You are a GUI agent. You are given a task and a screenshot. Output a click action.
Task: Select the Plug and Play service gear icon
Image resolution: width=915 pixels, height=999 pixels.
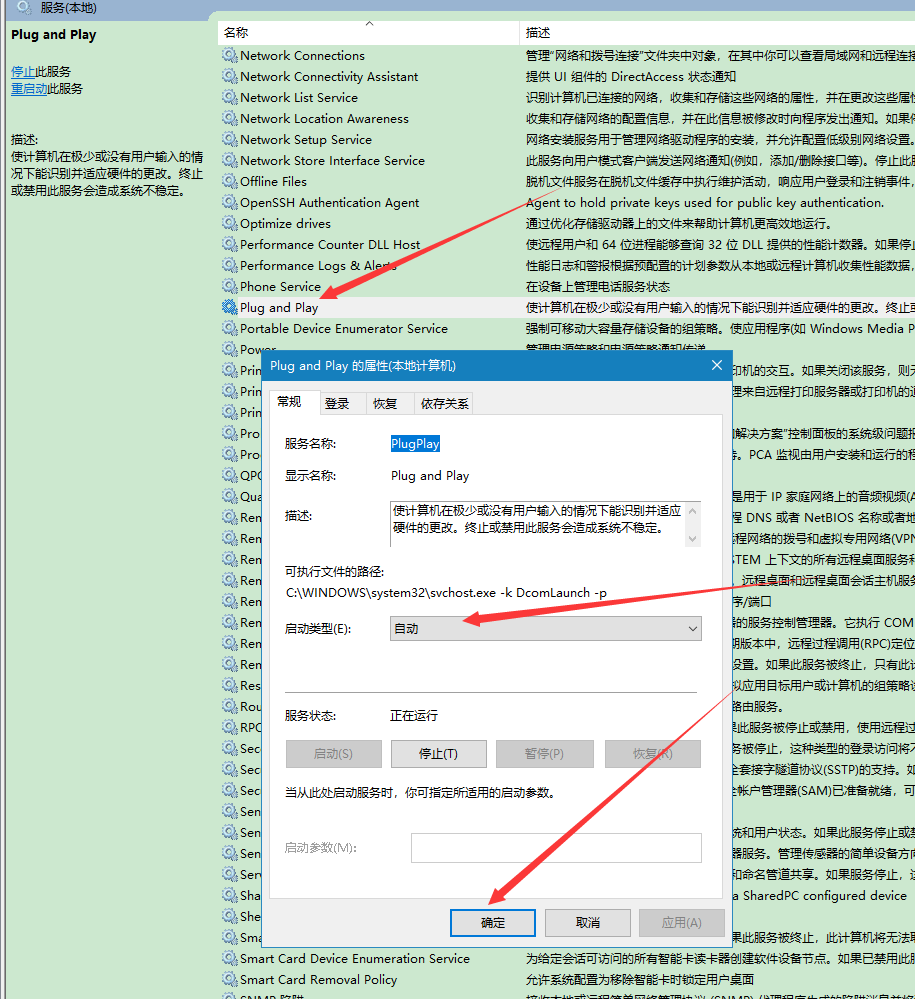tap(229, 307)
